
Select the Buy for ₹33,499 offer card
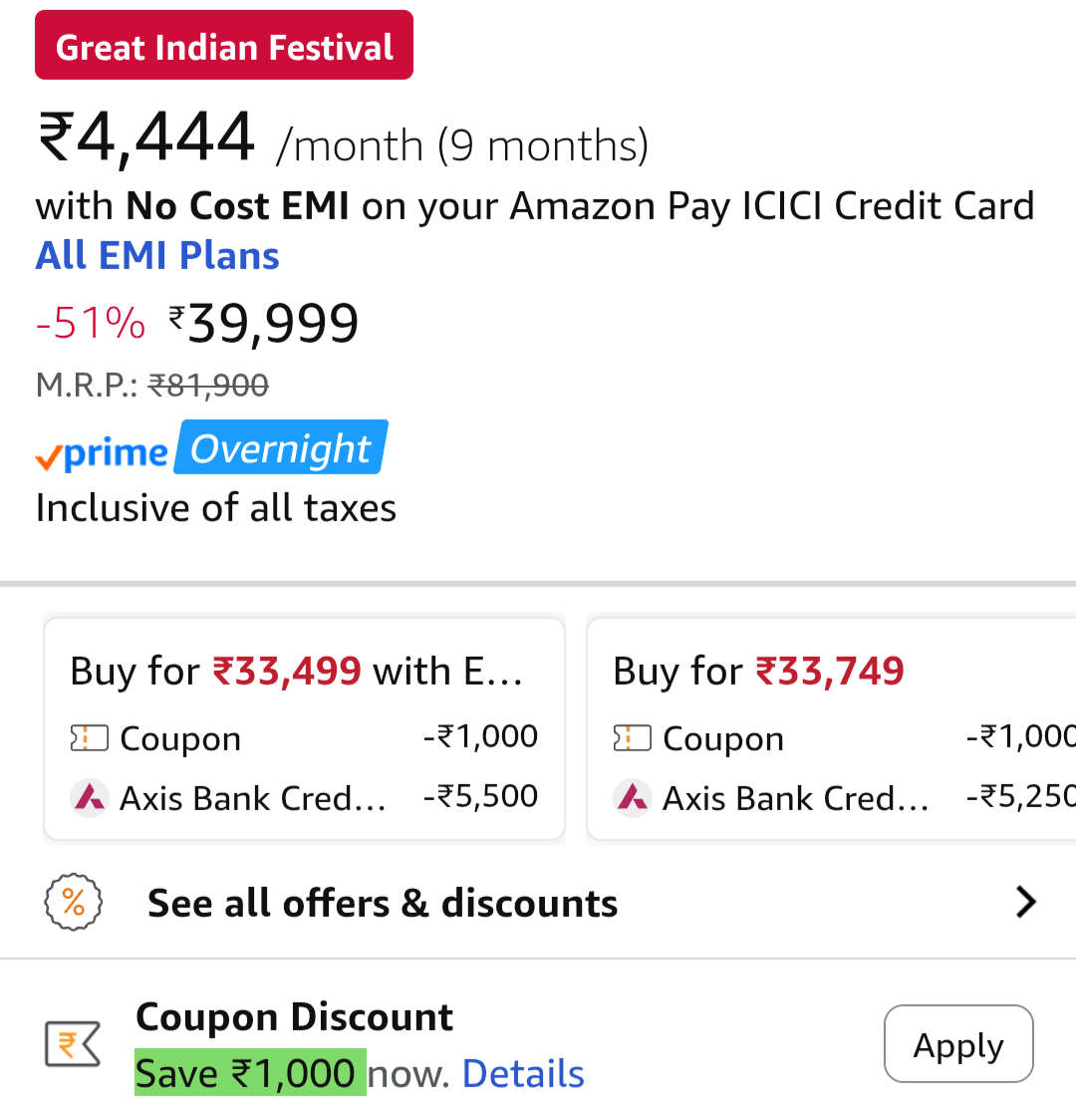tap(304, 728)
